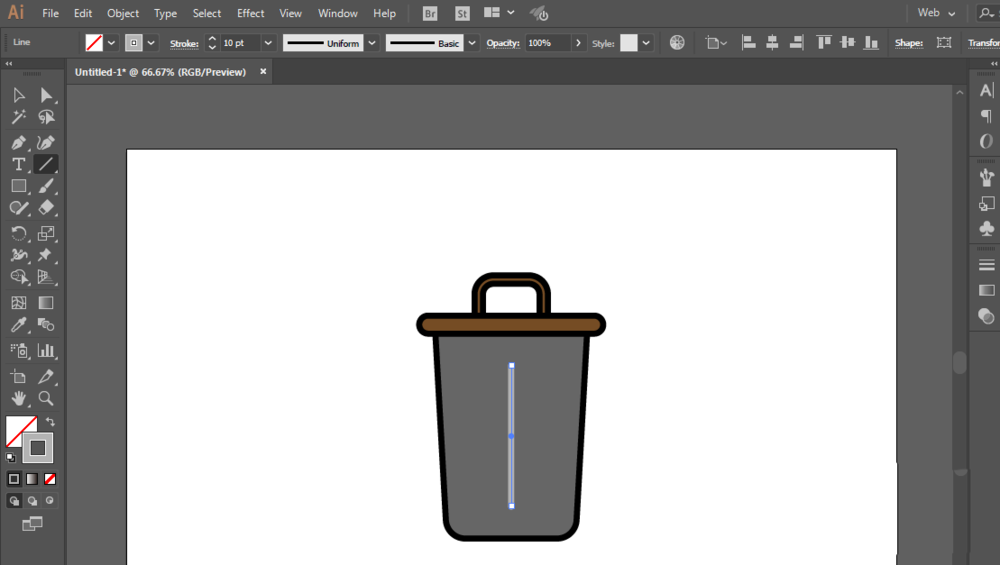Screen dimensions: 1000x565
Task: Click the Opacity label link
Action: pos(503,44)
